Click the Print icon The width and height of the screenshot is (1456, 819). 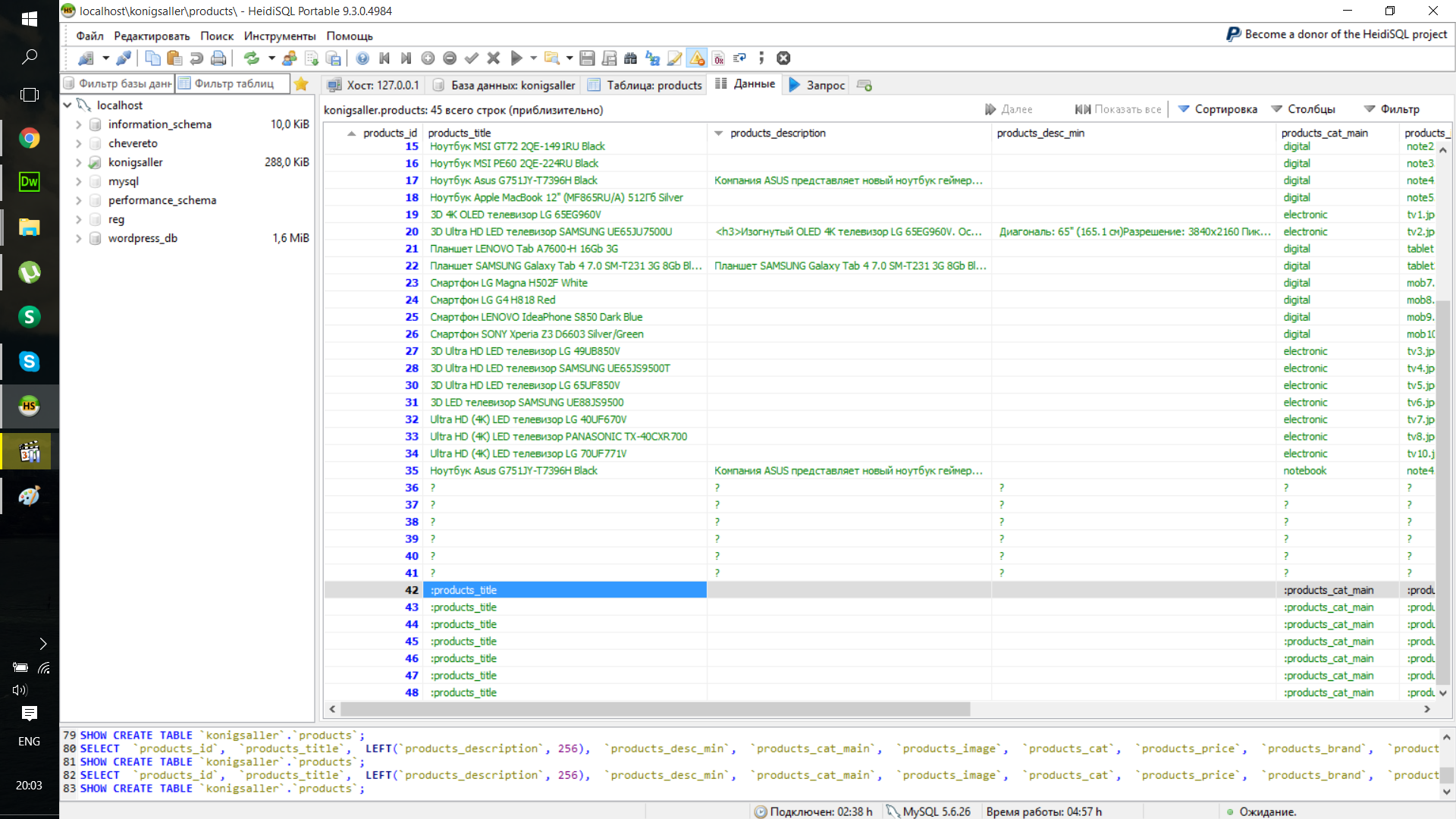(x=218, y=58)
